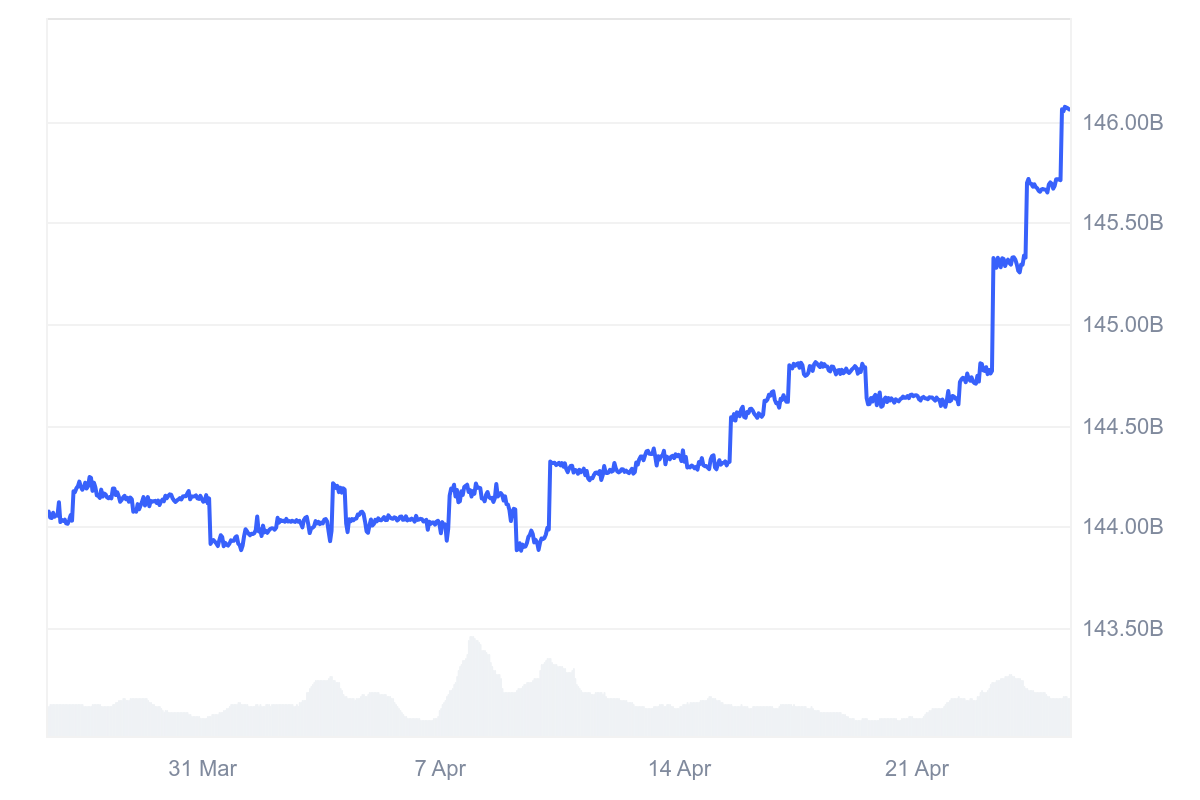Click the tallest gray volume peak

[x=471, y=638]
